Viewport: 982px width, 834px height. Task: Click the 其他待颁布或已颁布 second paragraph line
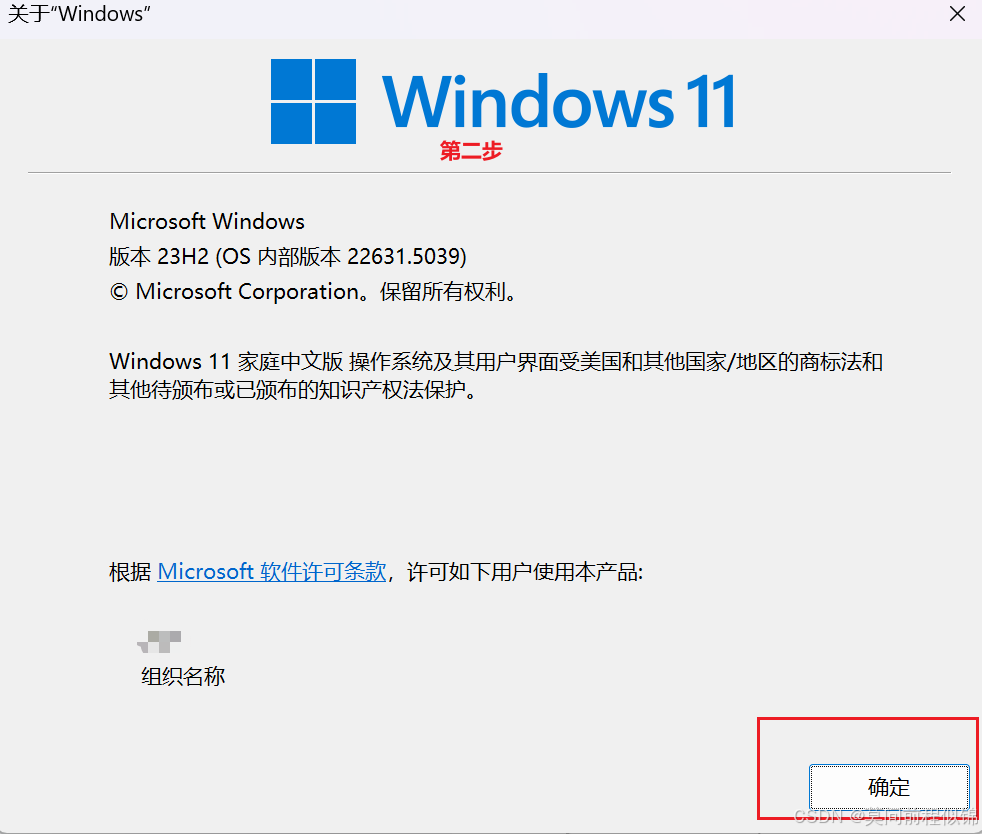(x=293, y=389)
